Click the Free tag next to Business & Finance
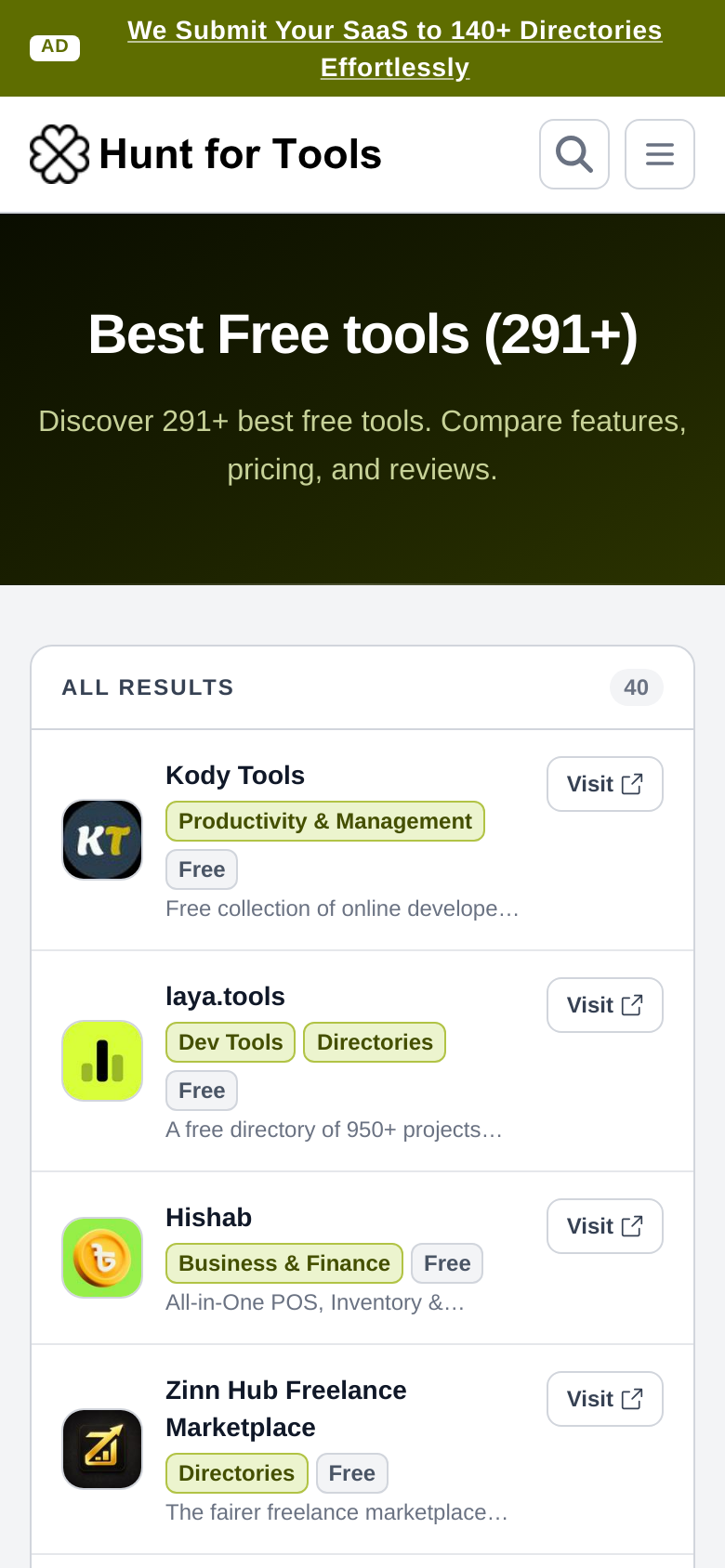 coord(447,1263)
